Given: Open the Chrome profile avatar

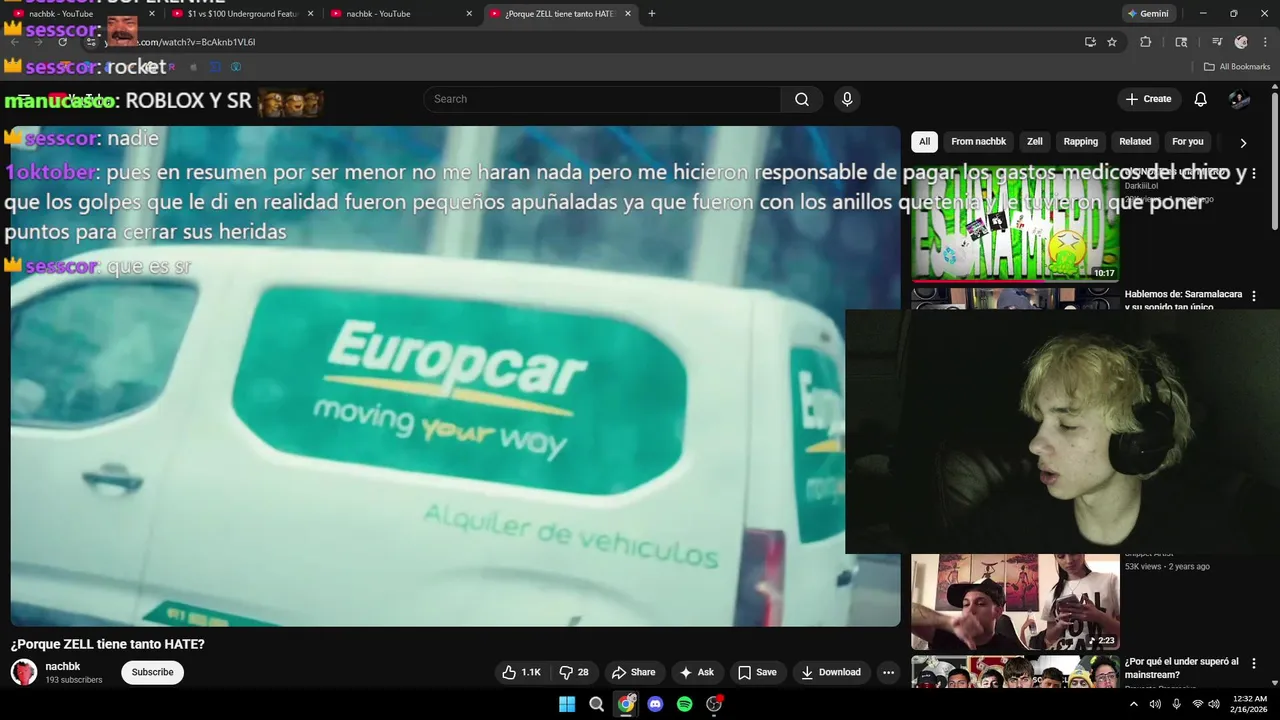Looking at the screenshot, I should [x=1241, y=42].
